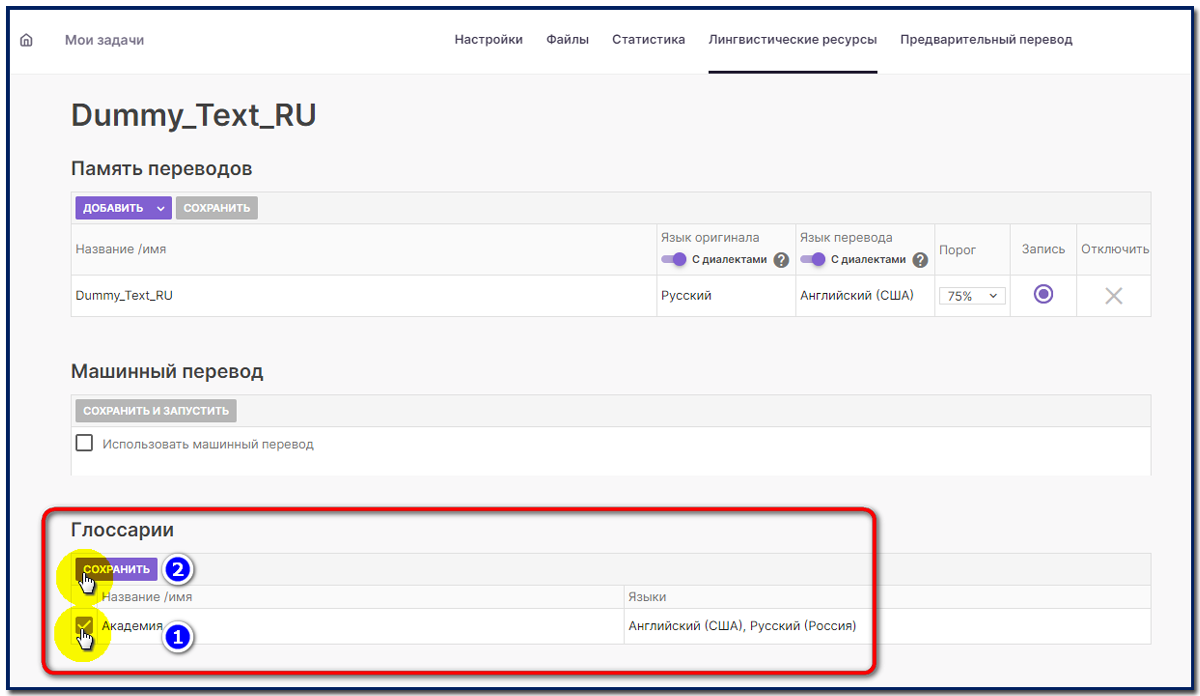Select the write radio button for Dummy_Text_RU
1200x696 pixels.
(x=1043, y=295)
